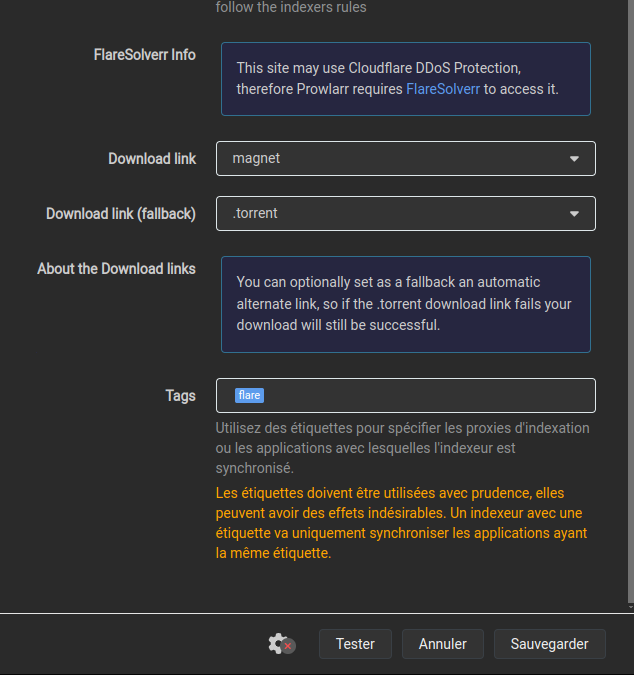This screenshot has height=675, width=634.
Task: Expand the .torrent fallback dropdown
Action: (x=405, y=214)
